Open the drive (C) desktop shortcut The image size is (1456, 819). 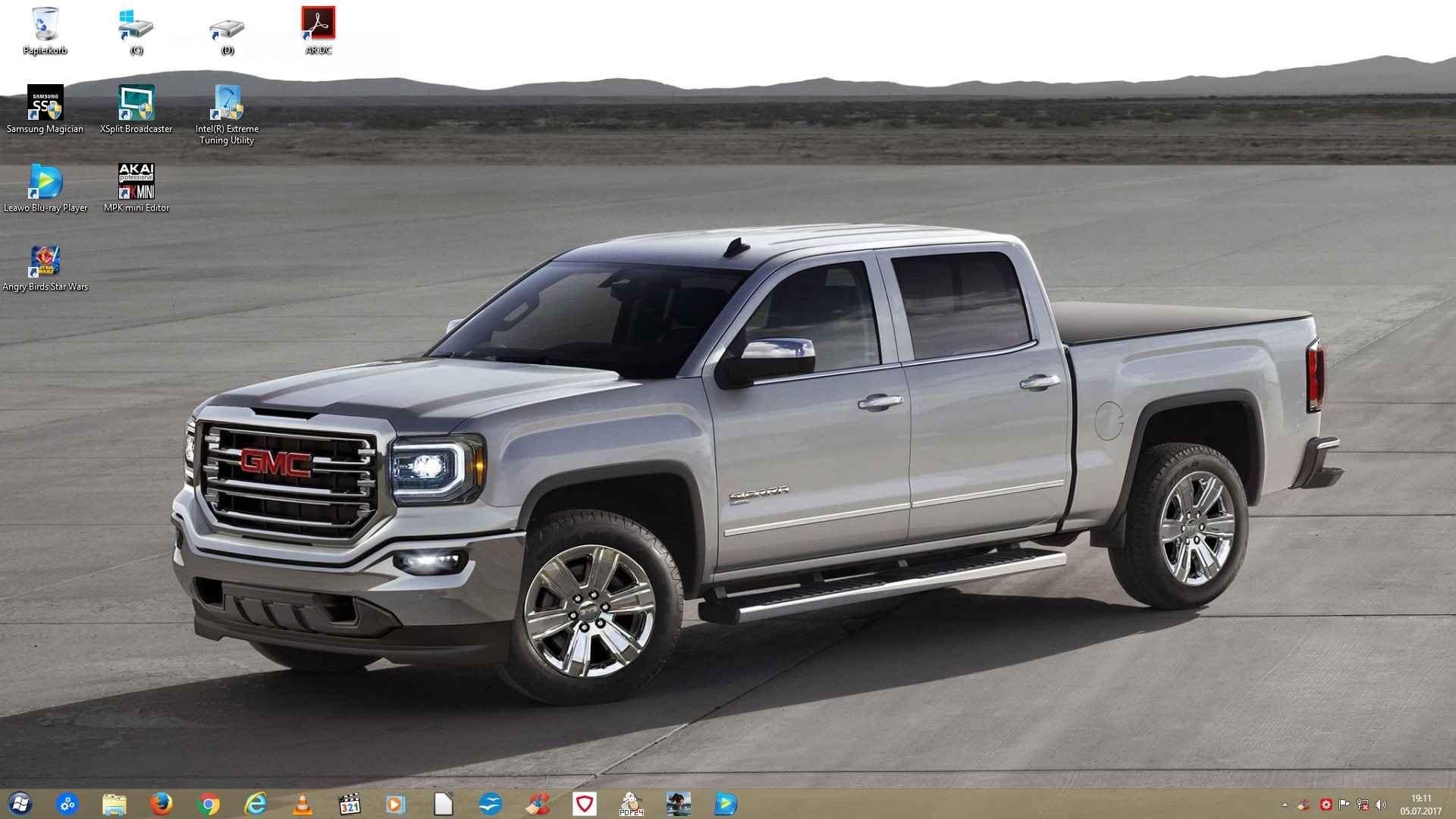click(x=136, y=27)
